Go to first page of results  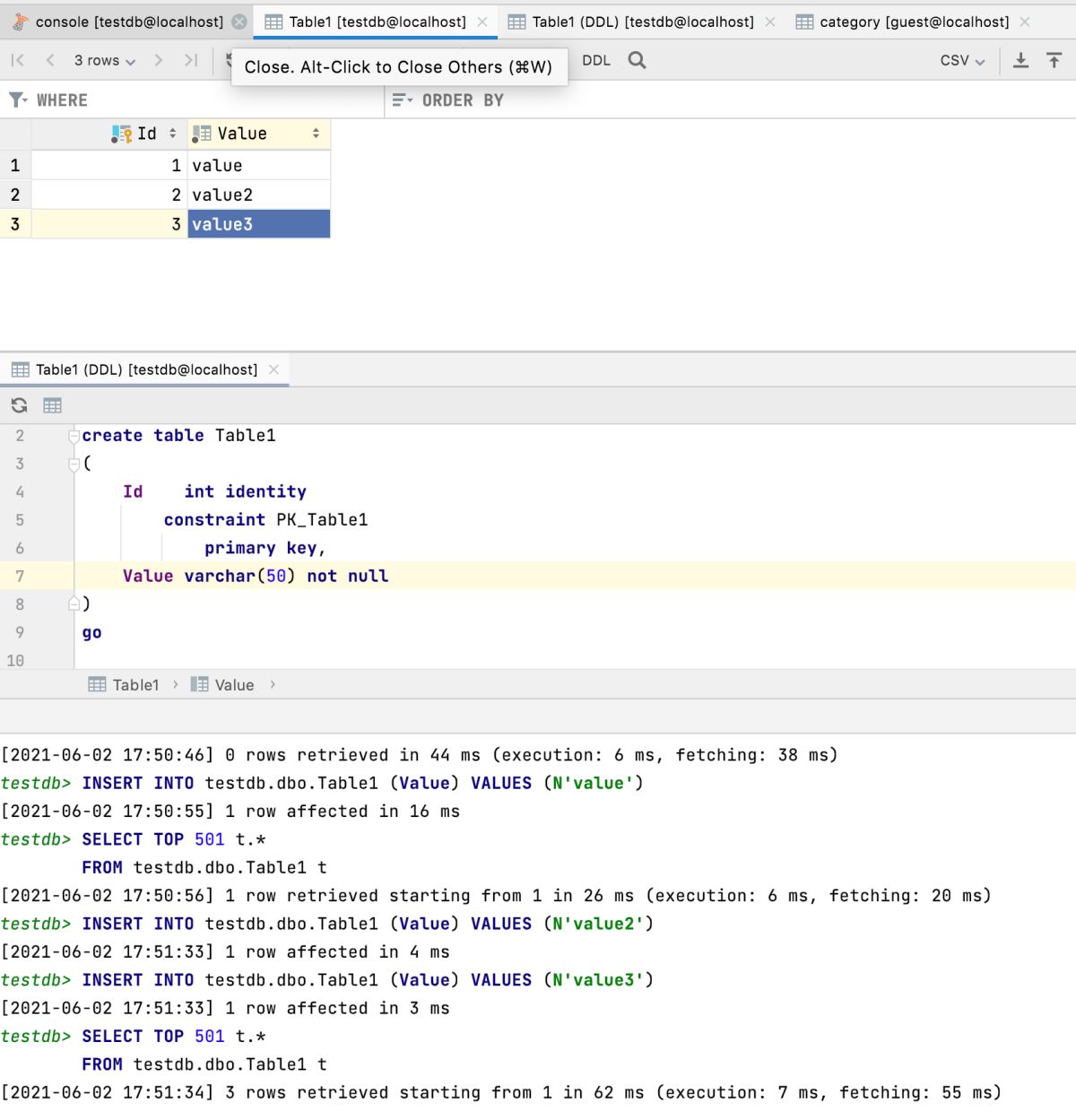click(17, 60)
